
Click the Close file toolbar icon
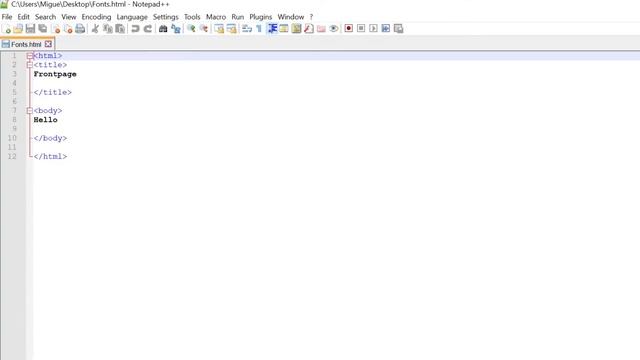pyautogui.click(x=56, y=29)
